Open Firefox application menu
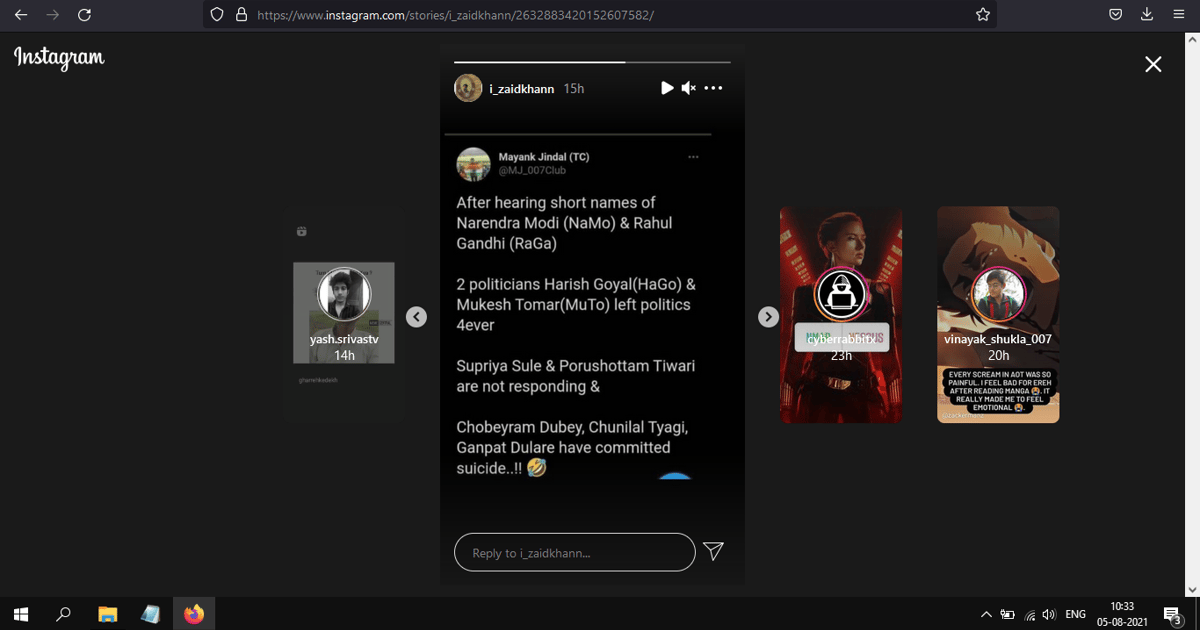This screenshot has height=630, width=1200. point(1178,15)
